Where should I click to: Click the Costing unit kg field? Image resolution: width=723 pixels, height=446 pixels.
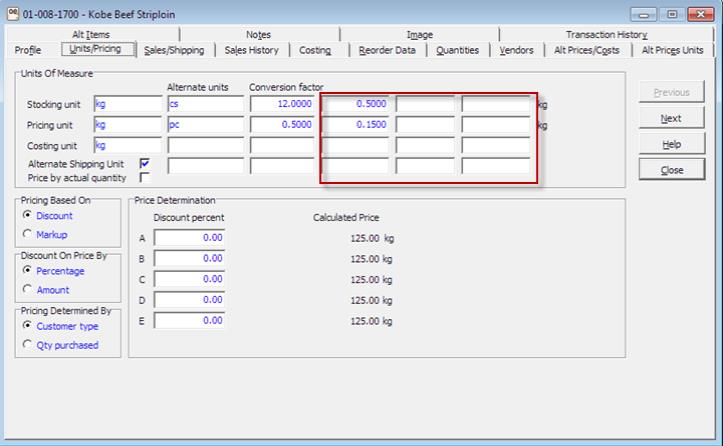pos(127,146)
